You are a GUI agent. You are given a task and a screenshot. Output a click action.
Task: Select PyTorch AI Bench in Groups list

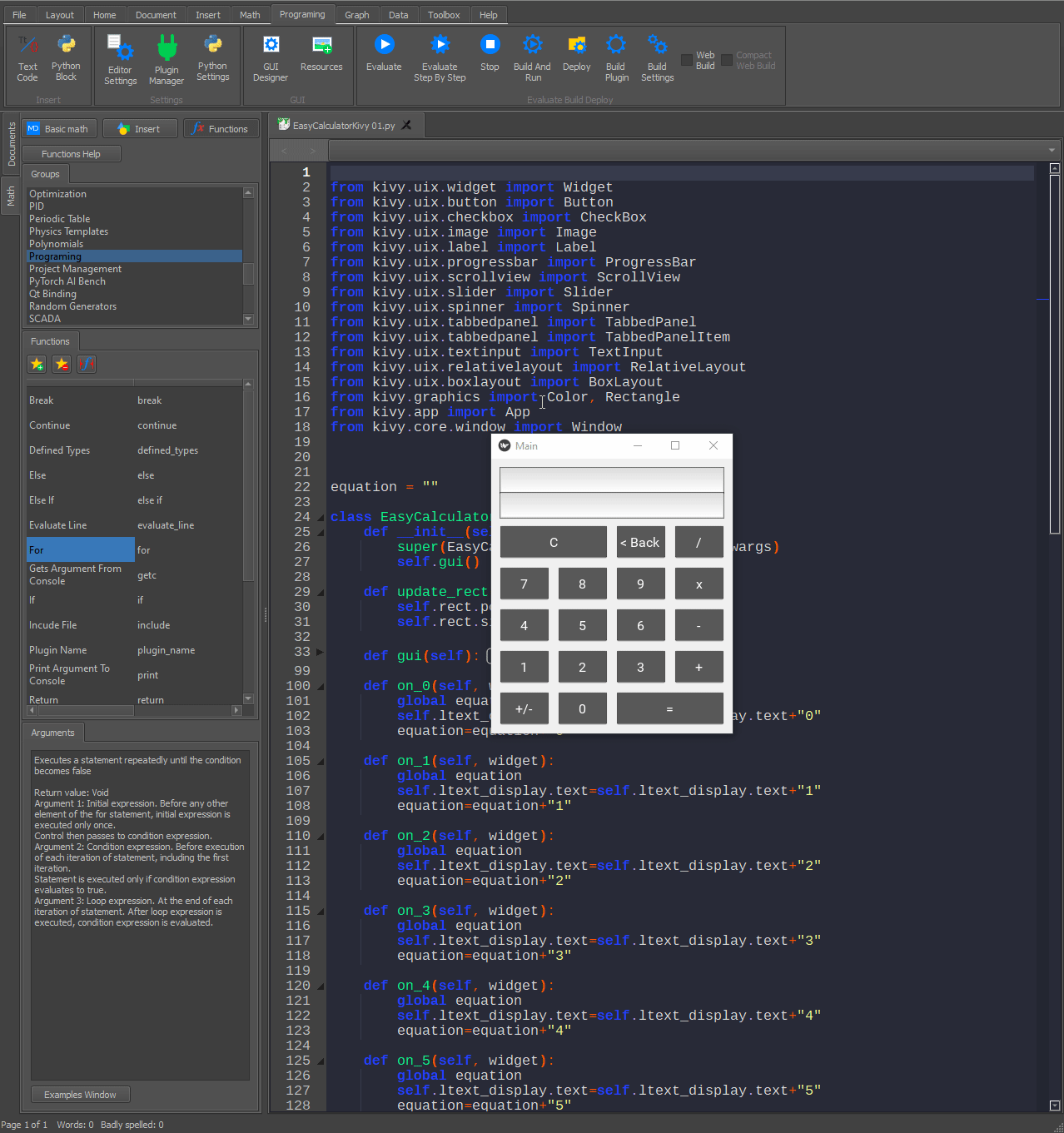67,281
